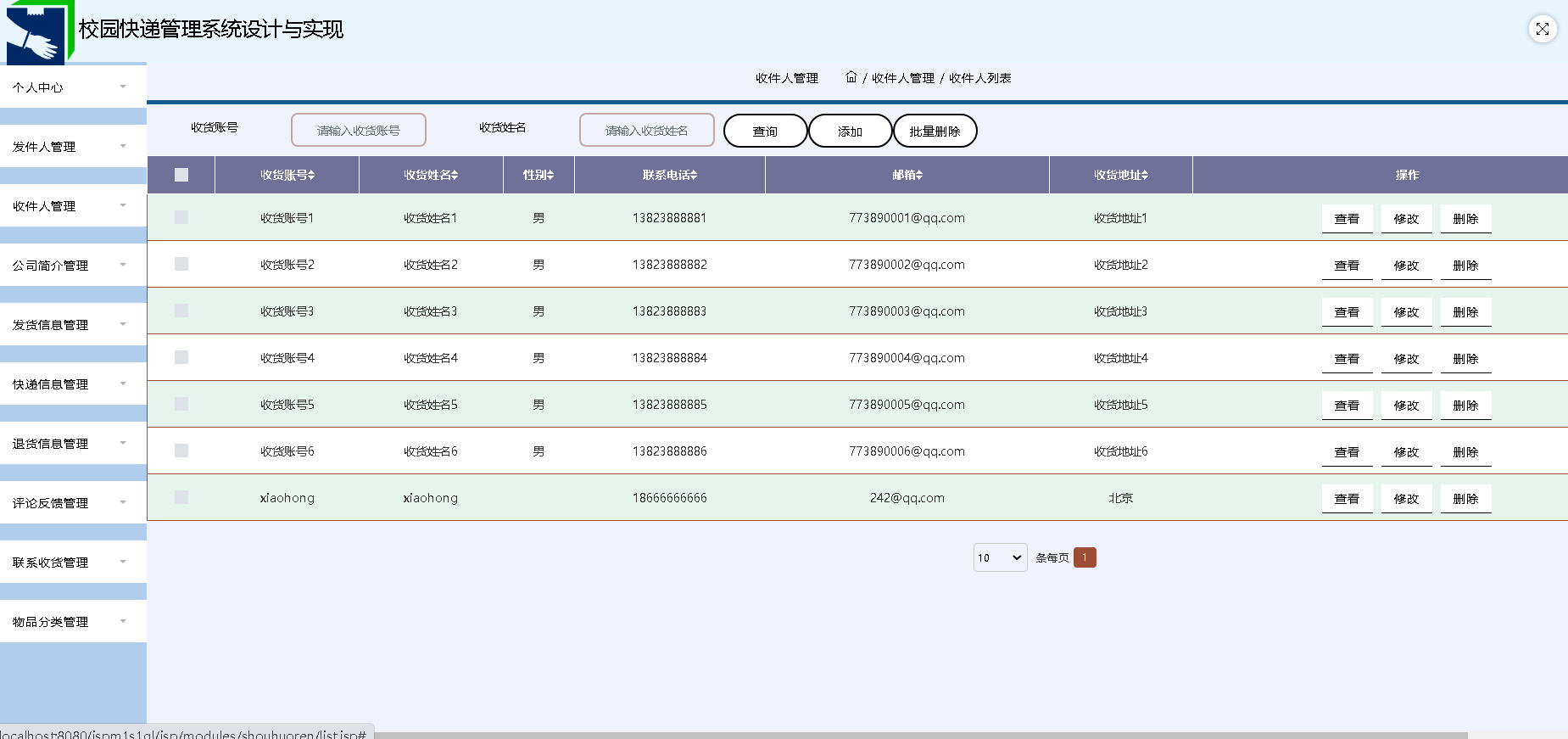Open the 联系收货管理 menu item
This screenshot has width=1568, height=739.
(73, 562)
